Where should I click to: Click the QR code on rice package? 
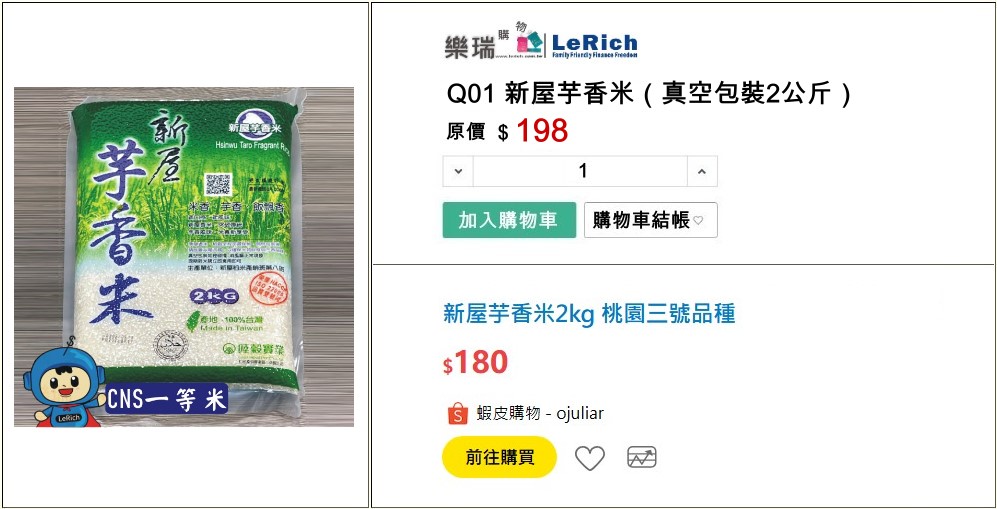pos(217,184)
